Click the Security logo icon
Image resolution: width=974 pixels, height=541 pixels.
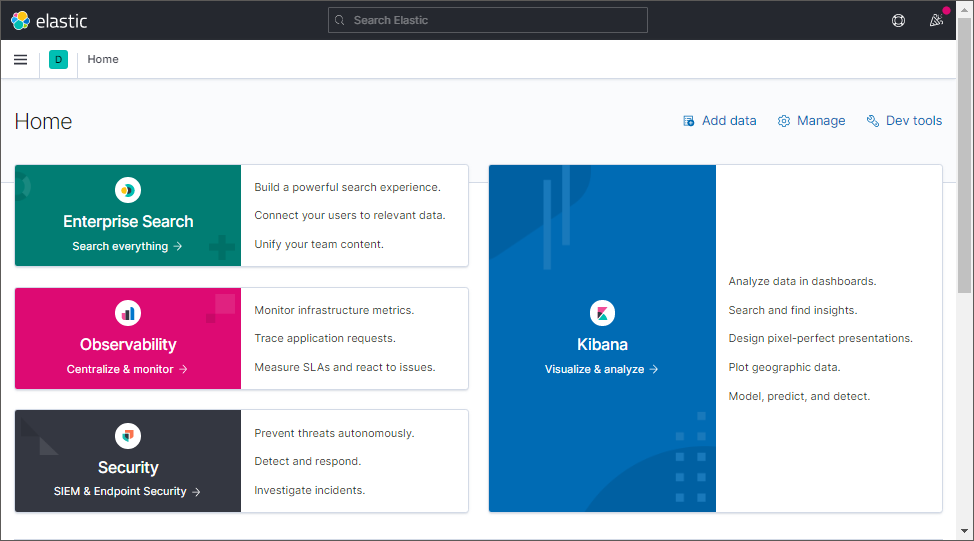(128, 435)
